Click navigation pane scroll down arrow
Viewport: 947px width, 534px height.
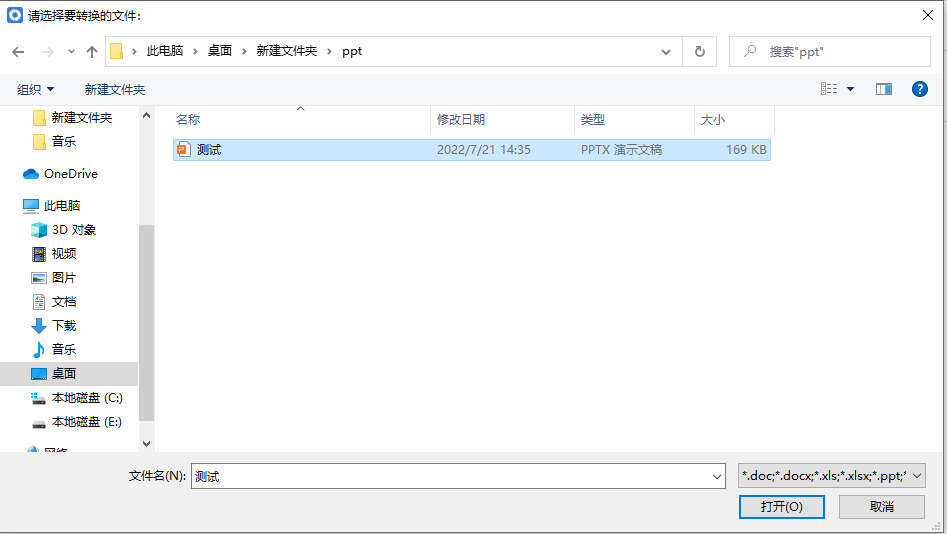(146, 443)
